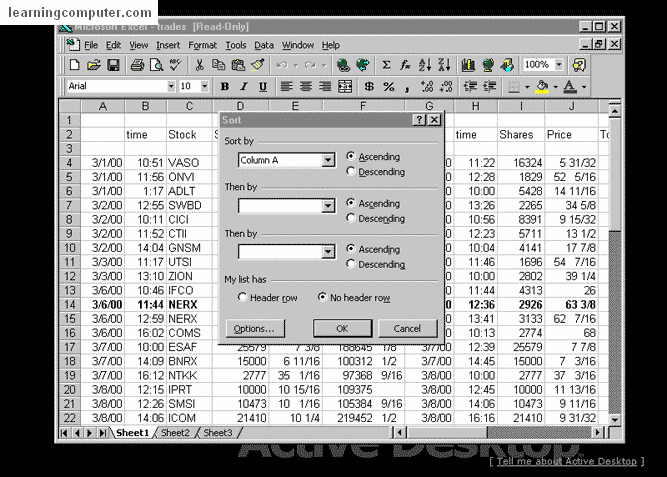Apply the yellow Fill Color bucket
Image resolution: width=667 pixels, height=477 pixels.
[x=542, y=87]
